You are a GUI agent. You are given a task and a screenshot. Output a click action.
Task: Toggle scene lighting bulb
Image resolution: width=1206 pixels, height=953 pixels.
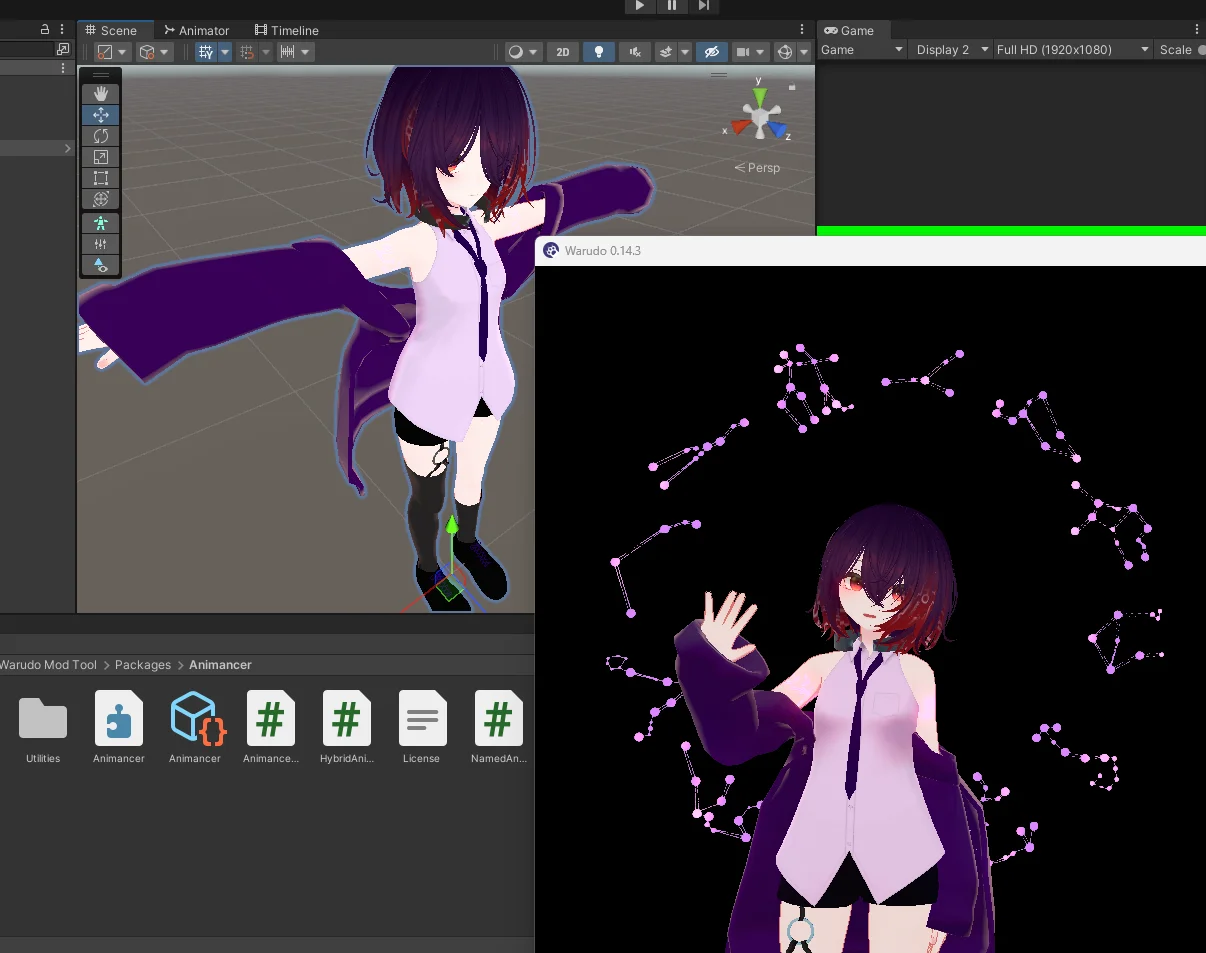[x=598, y=52]
